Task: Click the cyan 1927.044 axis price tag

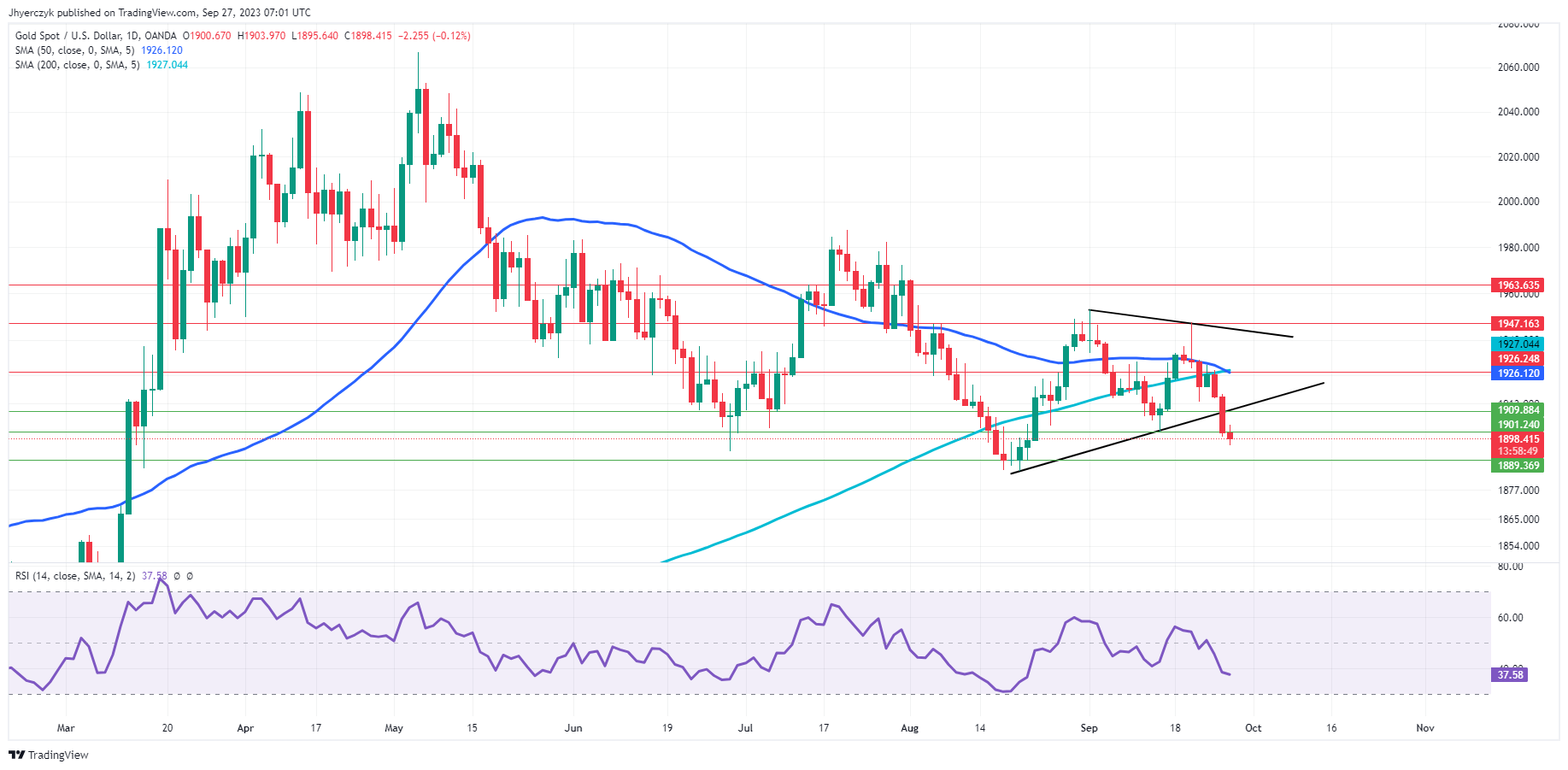Action: 1518,344
